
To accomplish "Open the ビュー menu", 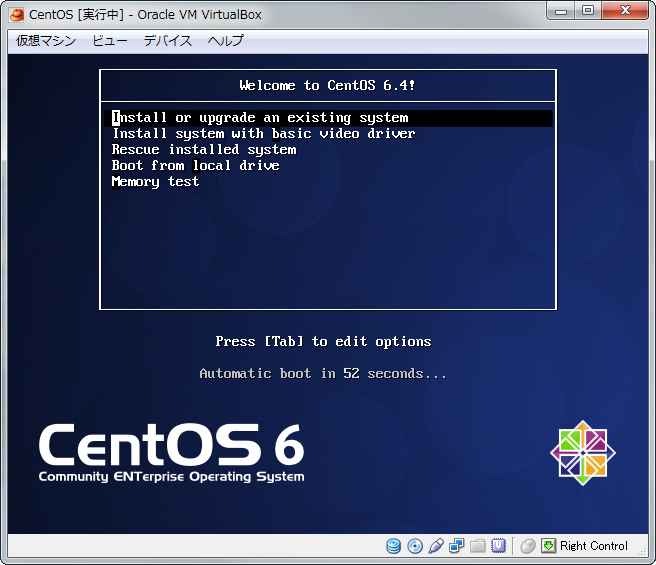I will coord(110,41).
